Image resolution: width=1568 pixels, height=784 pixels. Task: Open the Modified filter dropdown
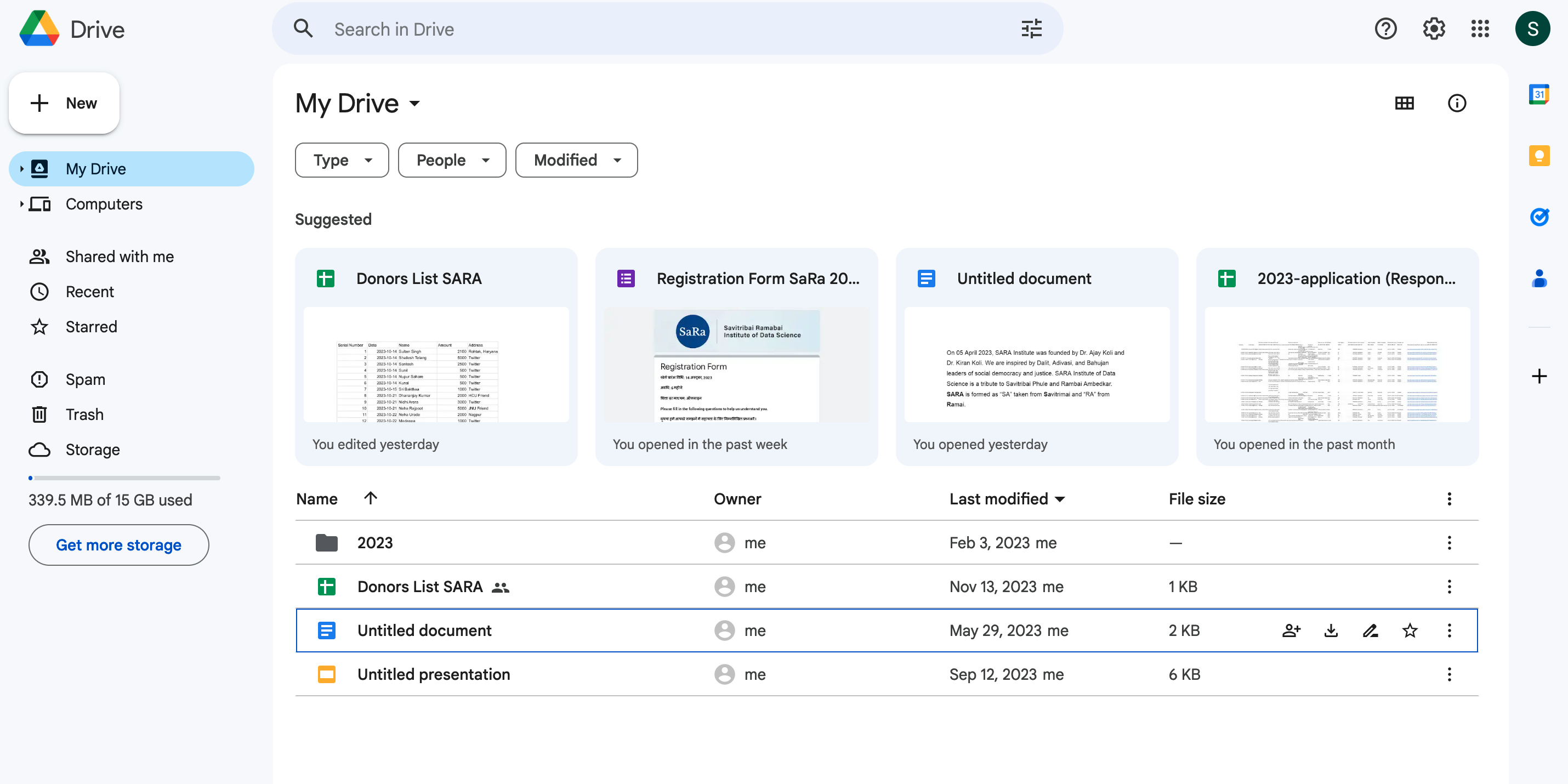576,160
